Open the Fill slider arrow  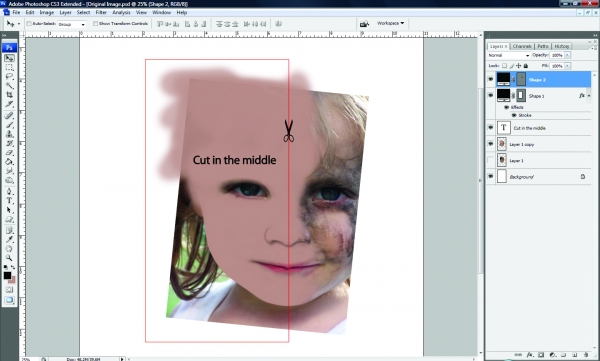(567, 66)
